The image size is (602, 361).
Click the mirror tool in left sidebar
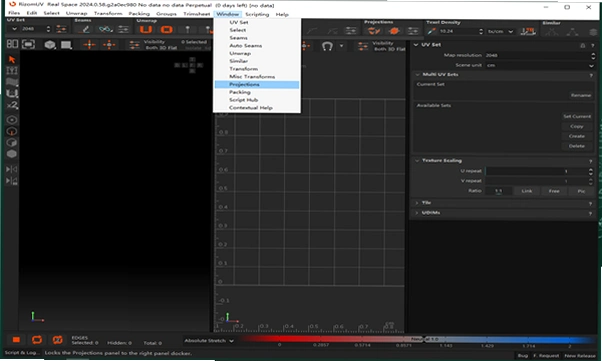pos(12,169)
